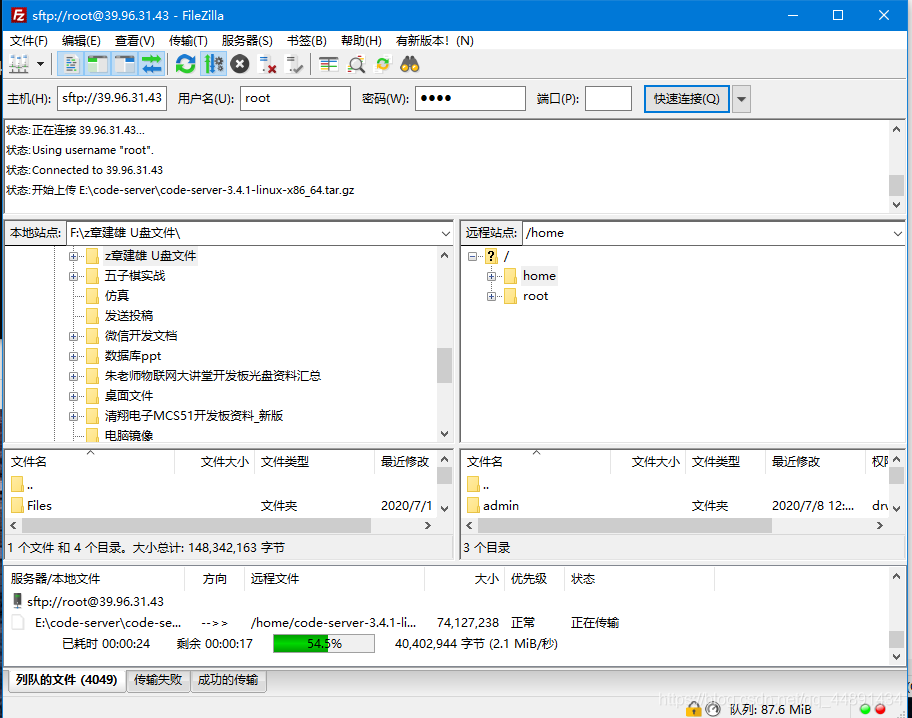Click the refresh file lists icon
The width and height of the screenshot is (912, 718).
pyautogui.click(x=186, y=64)
